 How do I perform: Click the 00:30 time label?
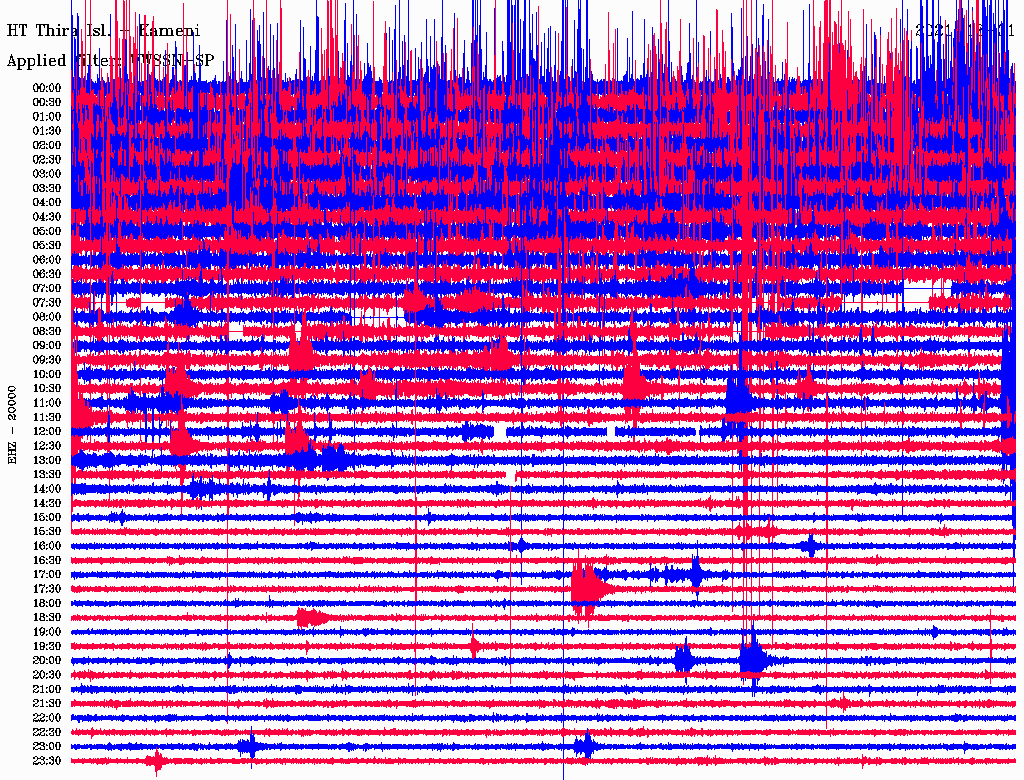47,103
